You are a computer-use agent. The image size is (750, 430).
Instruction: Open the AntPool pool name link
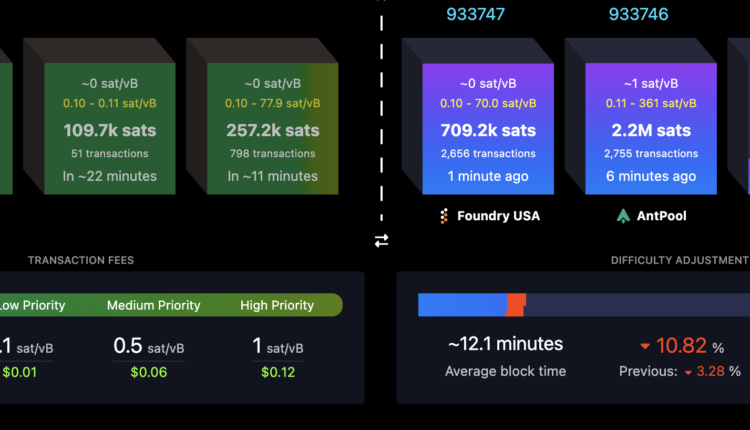(x=660, y=216)
